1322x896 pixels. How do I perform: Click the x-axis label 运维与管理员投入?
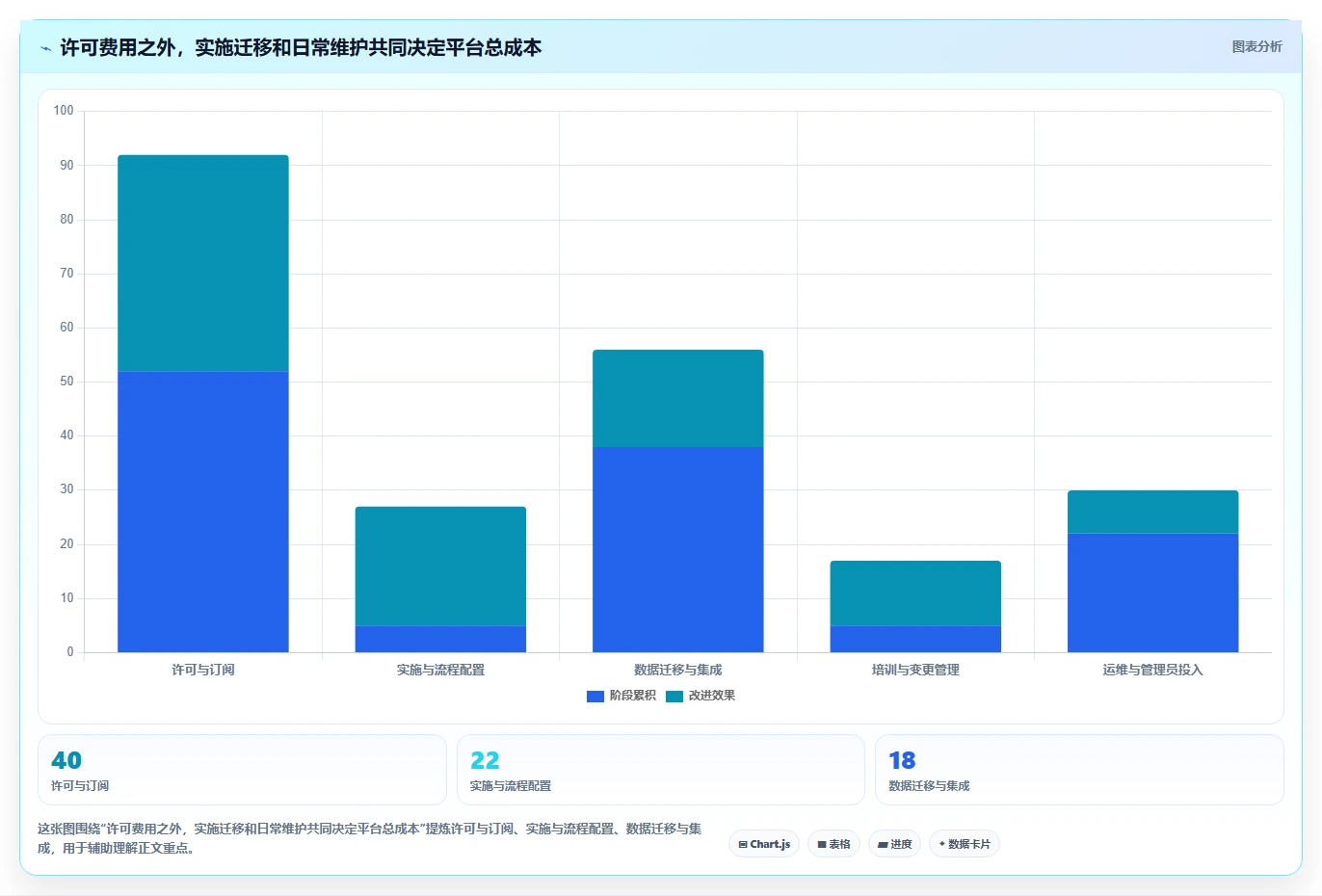coord(1153,670)
